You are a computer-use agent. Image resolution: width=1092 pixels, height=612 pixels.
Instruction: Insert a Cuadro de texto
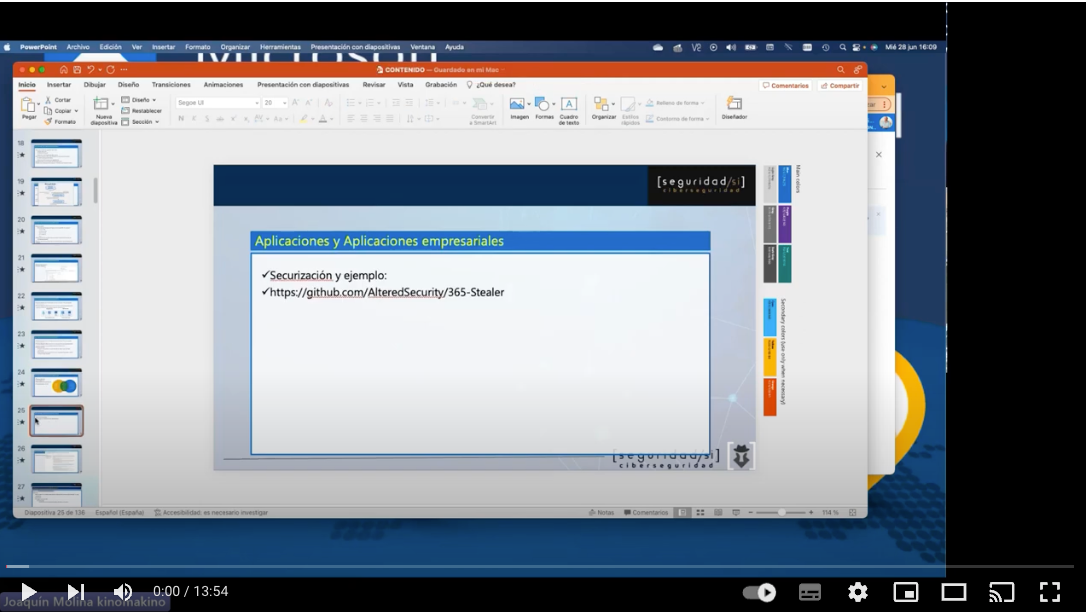coord(568,108)
